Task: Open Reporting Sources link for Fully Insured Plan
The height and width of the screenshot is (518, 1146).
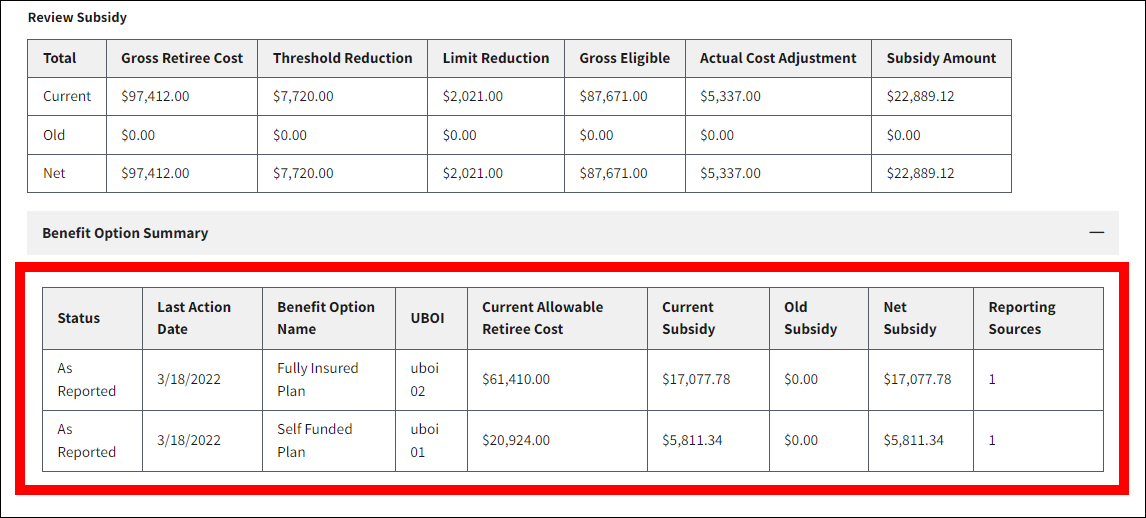Action: click(x=992, y=379)
